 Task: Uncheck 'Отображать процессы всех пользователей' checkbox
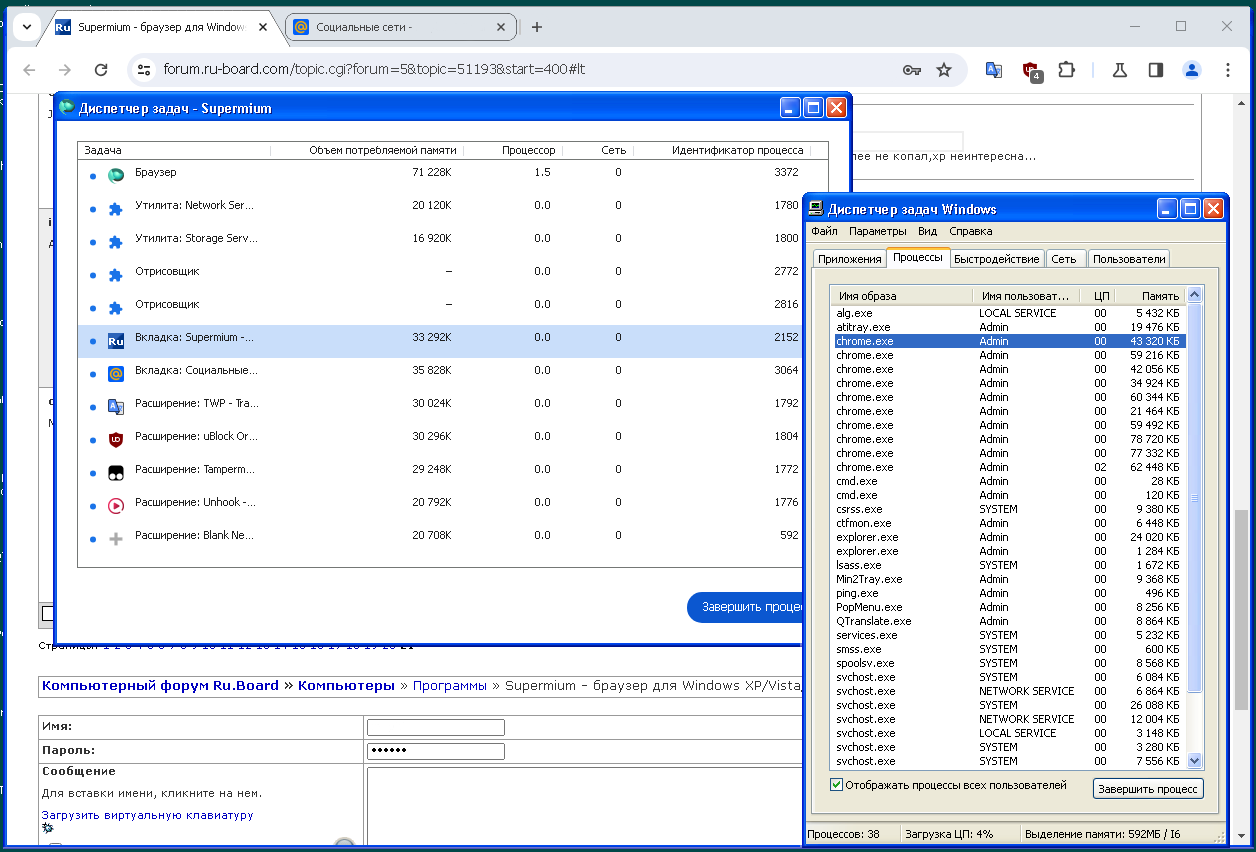[x=837, y=785]
